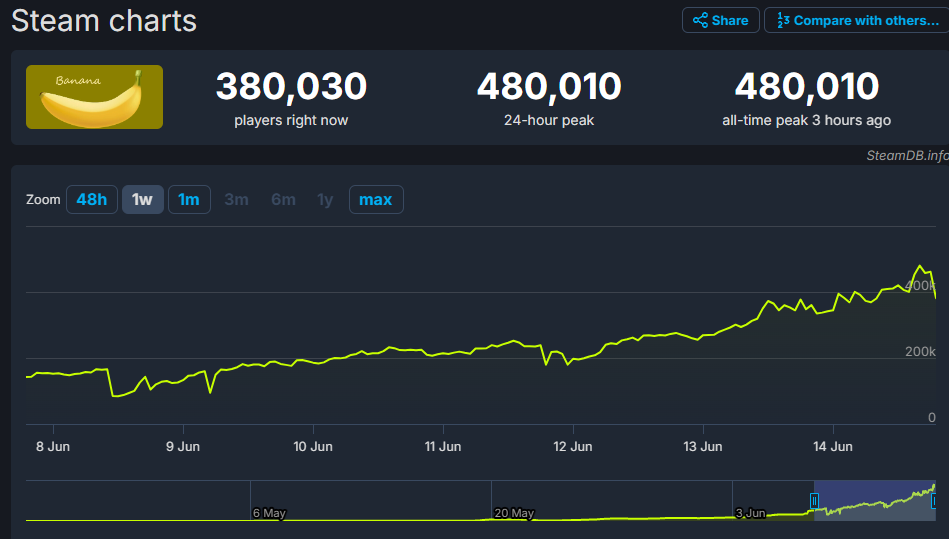949x539 pixels.
Task: Switch chart zoom to 1m
Action: click(189, 200)
